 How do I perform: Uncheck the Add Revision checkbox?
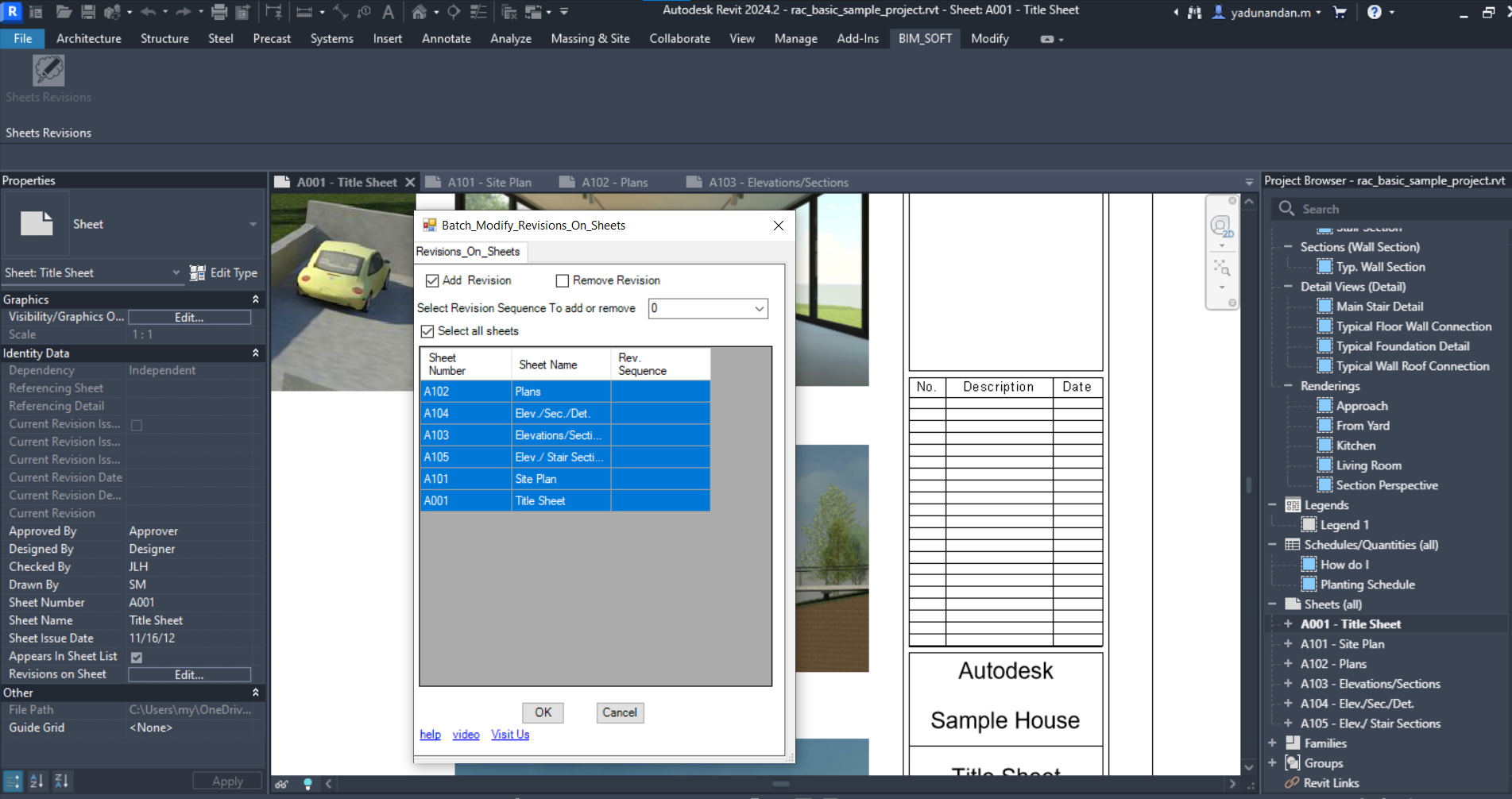432,280
